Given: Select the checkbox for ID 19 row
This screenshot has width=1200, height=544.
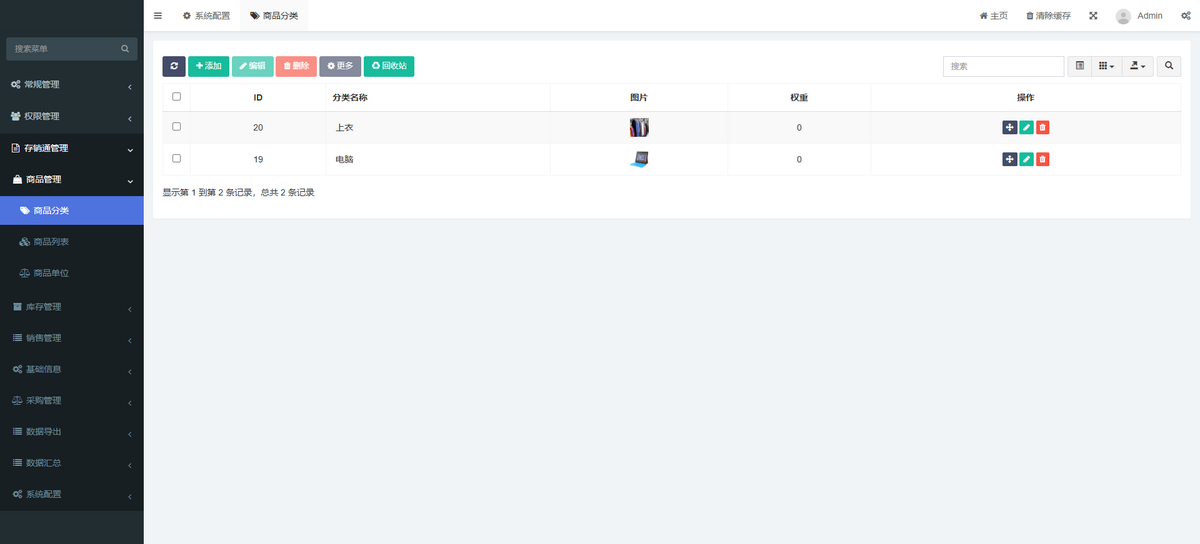Looking at the screenshot, I should [x=177, y=158].
